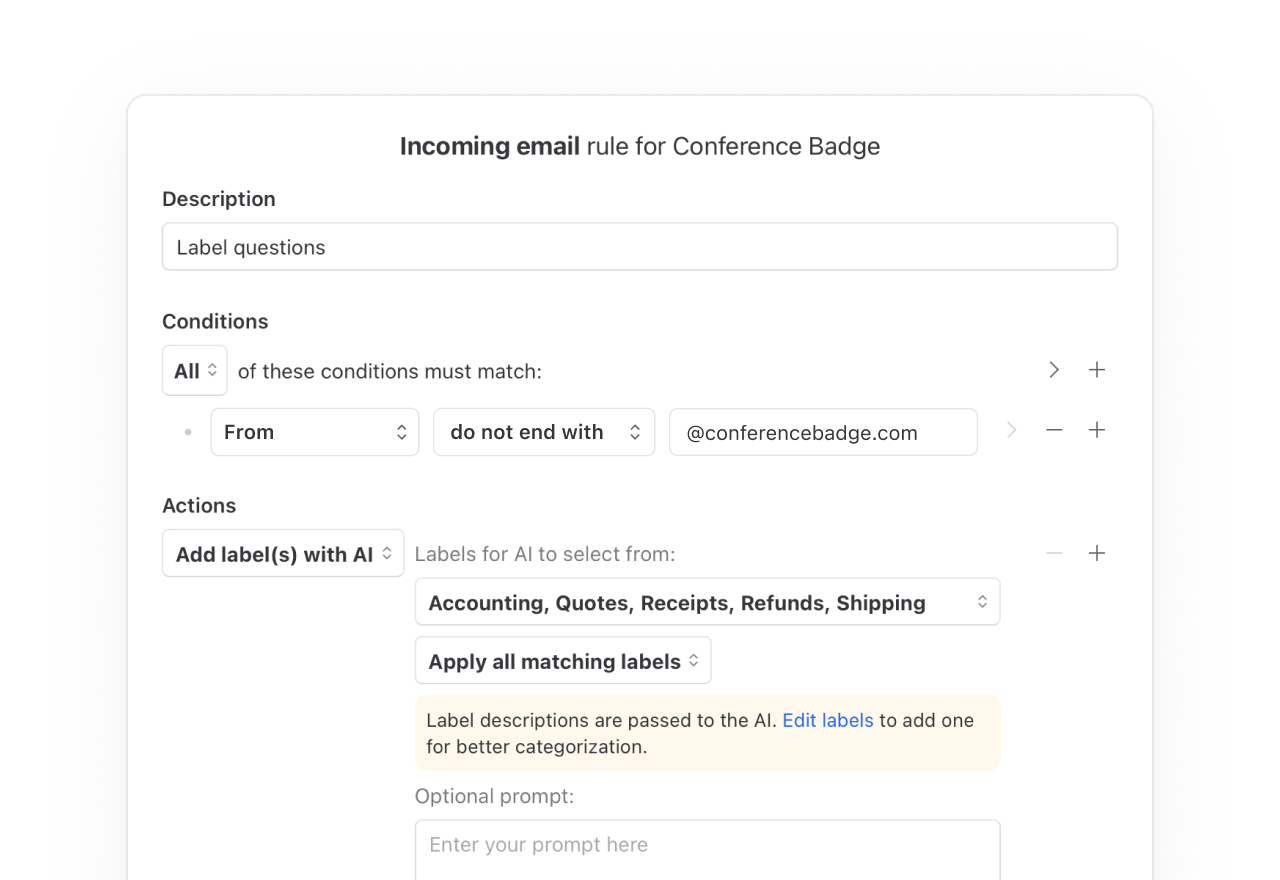Click the 'Label questions' description field
Screen dimensions: 1280x880
pos(639,247)
